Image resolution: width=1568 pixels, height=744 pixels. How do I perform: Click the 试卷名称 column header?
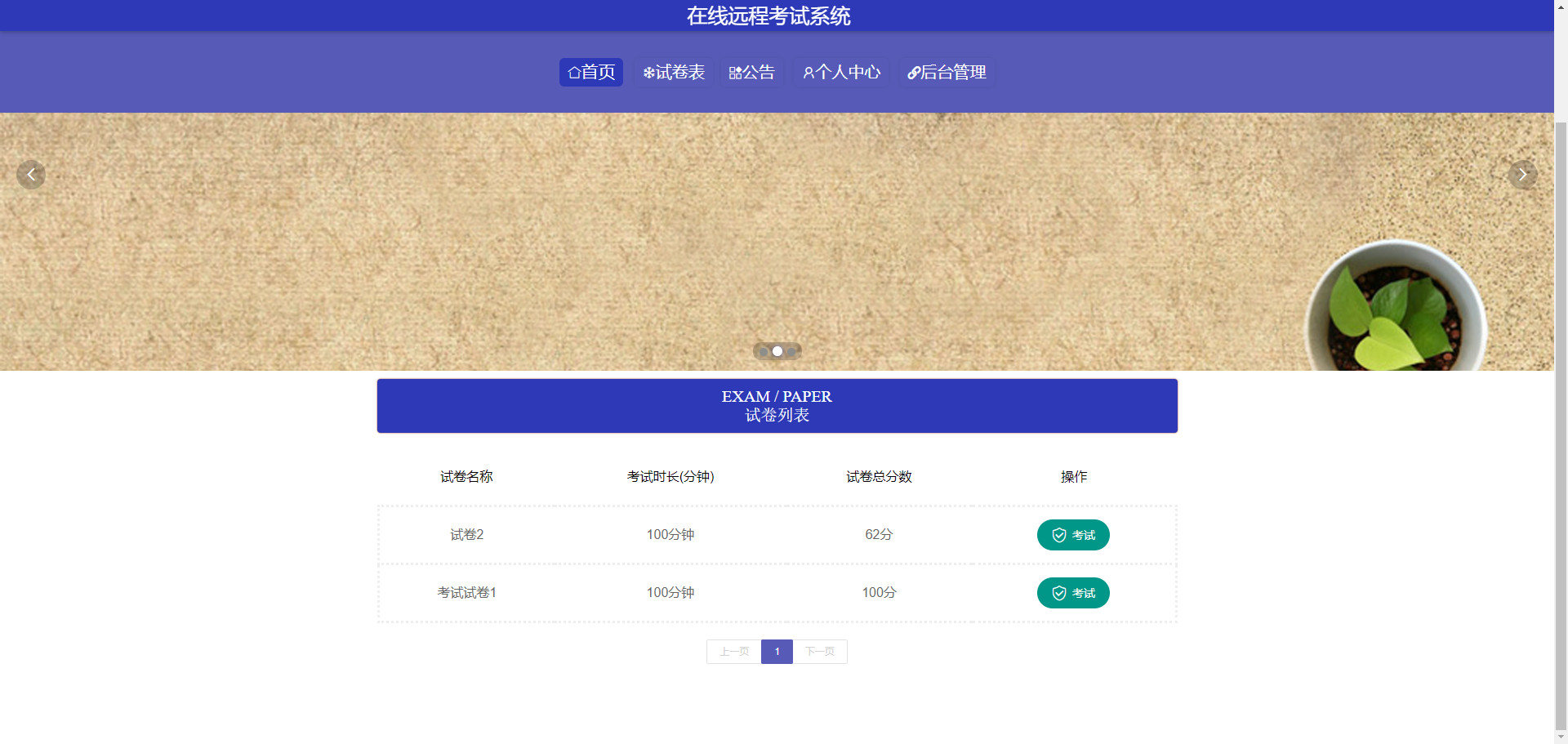[466, 477]
